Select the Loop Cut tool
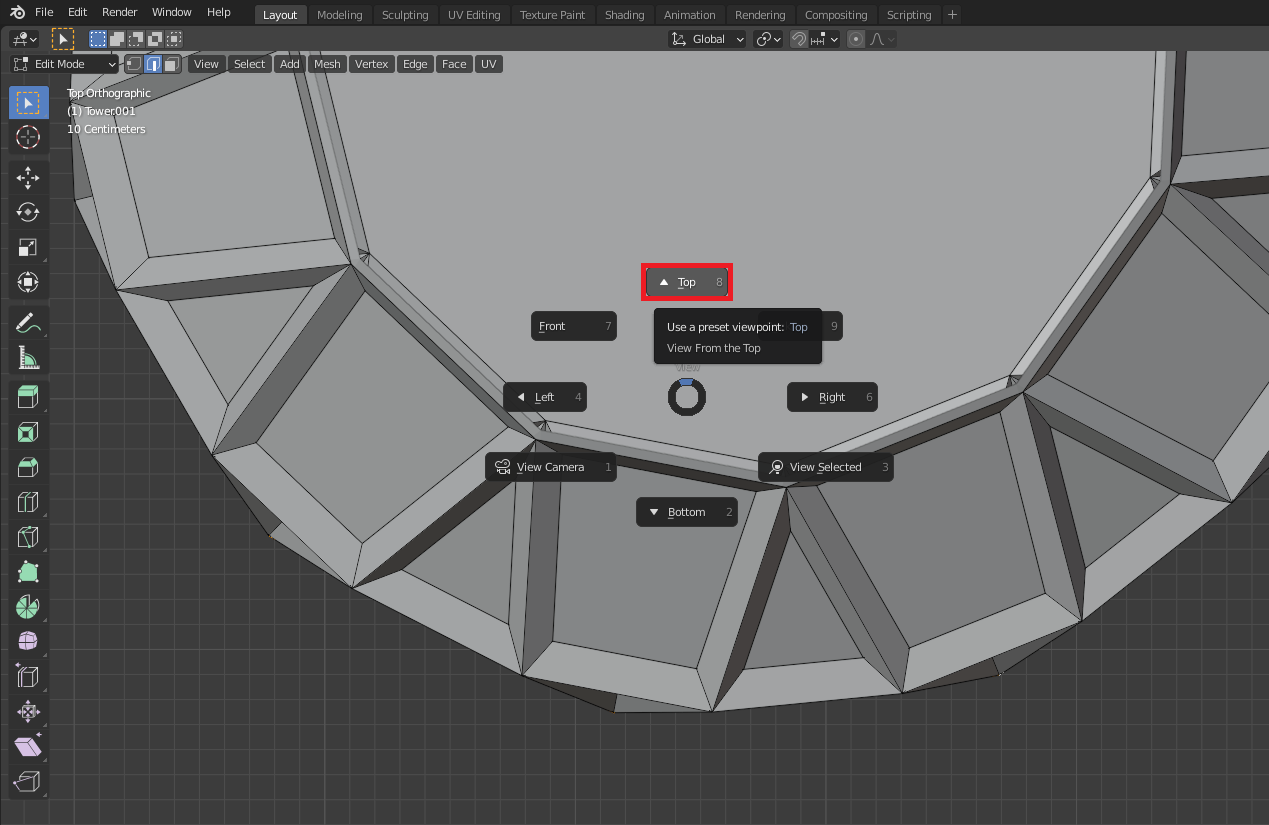 [x=28, y=502]
